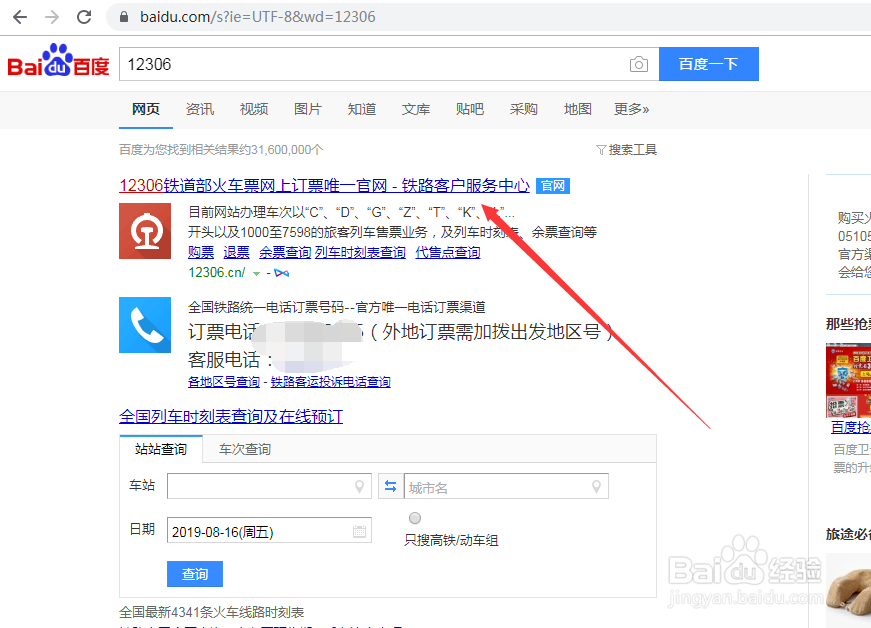
Task: Click the camera image-search icon
Action: [x=639, y=64]
